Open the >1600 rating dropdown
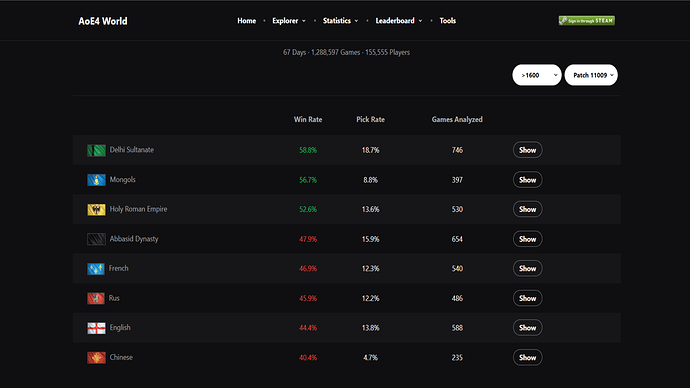Viewport: 690px width, 388px height. [x=537, y=75]
